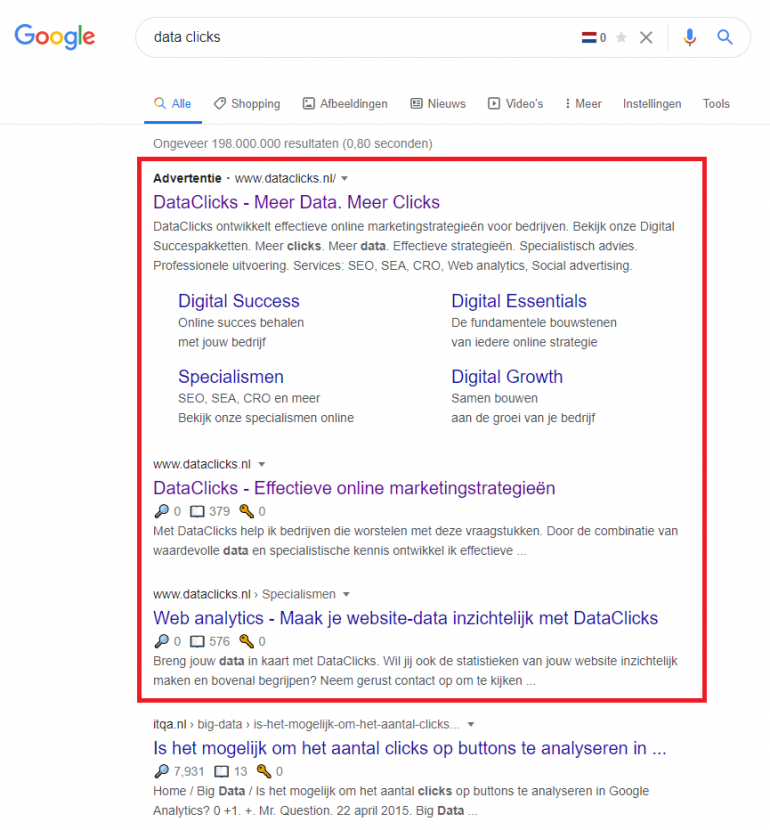Image resolution: width=770 pixels, height=830 pixels.
Task: Click the magnifier icon showing 7,931
Action: [x=161, y=771]
